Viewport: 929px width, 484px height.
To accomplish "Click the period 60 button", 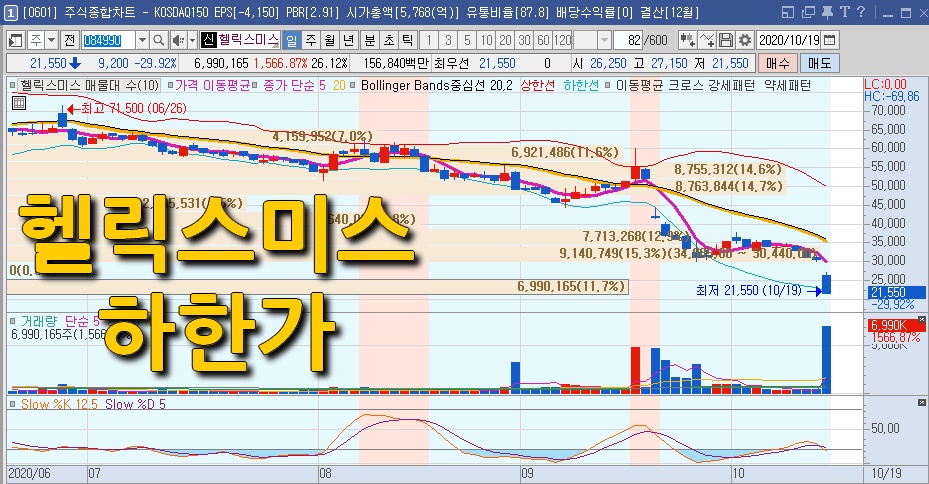I will [x=543, y=40].
